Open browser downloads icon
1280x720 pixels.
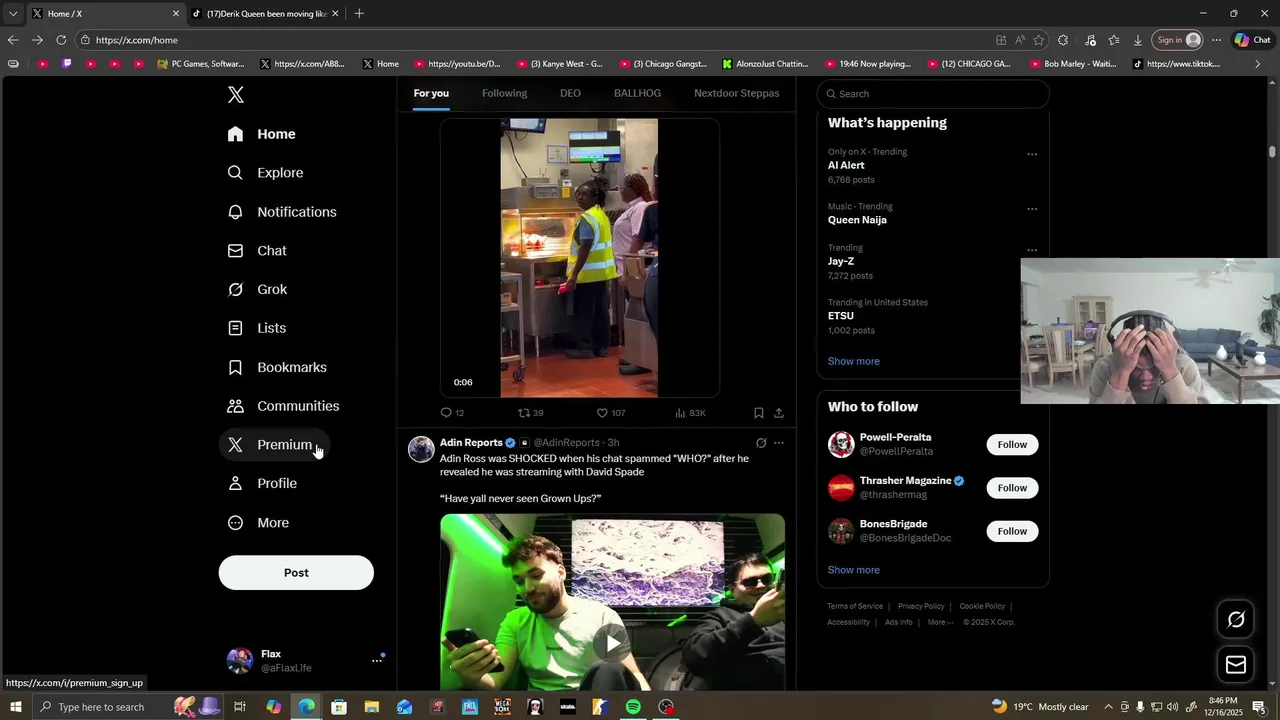1138,40
